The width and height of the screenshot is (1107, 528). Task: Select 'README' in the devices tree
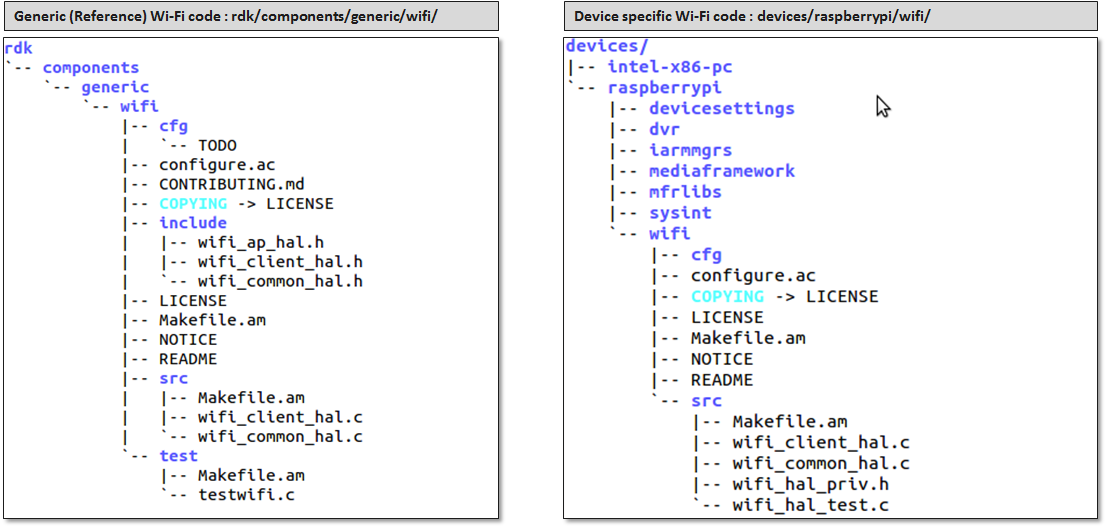[x=722, y=380]
